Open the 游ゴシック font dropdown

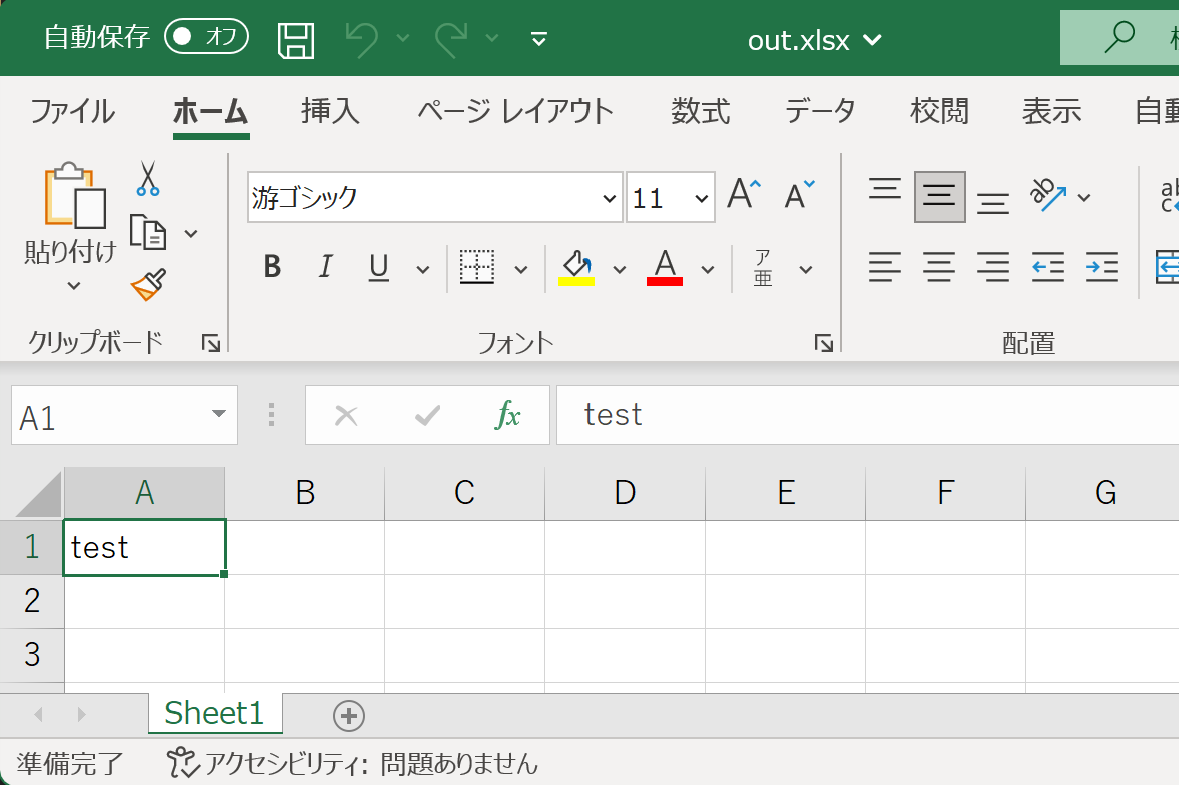(611, 197)
